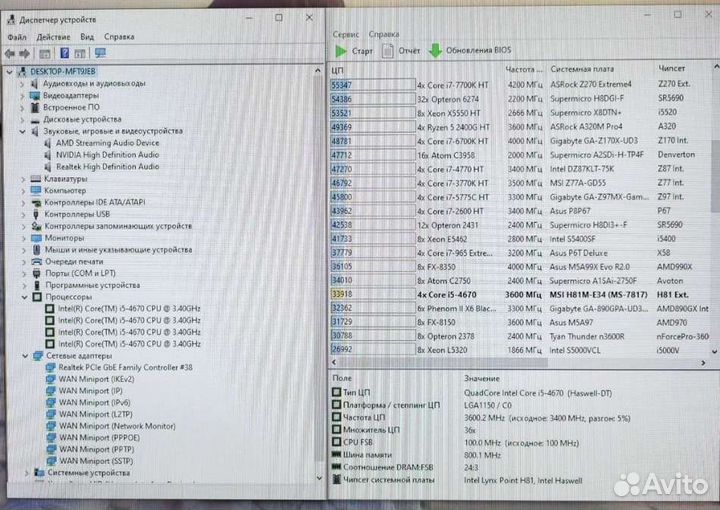Open the Действие menu
This screenshot has width=720, height=510.
point(53,37)
